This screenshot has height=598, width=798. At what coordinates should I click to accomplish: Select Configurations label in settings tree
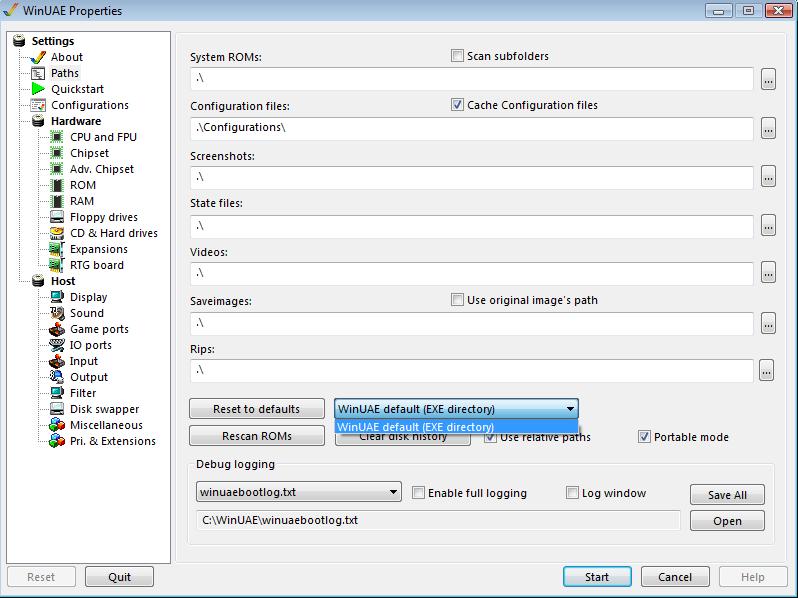coord(90,105)
